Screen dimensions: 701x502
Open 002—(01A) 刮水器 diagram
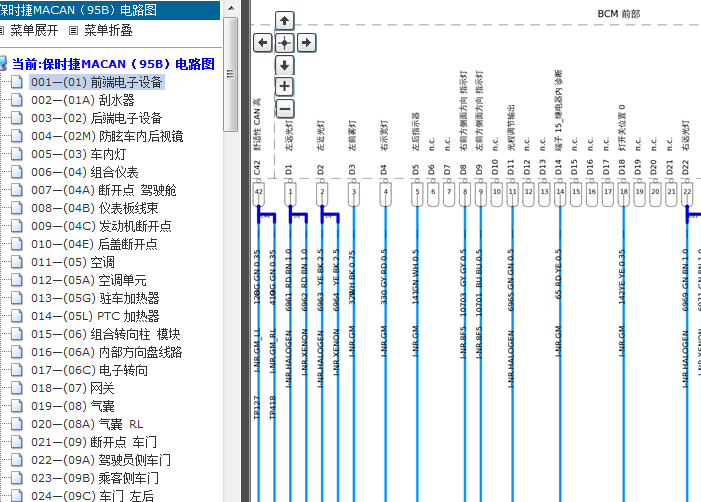click(x=83, y=100)
